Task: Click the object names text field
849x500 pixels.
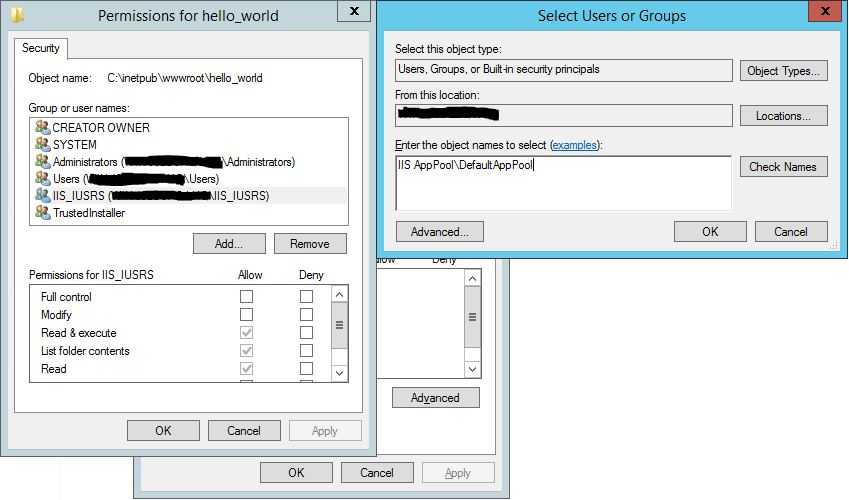Action: [x=563, y=183]
